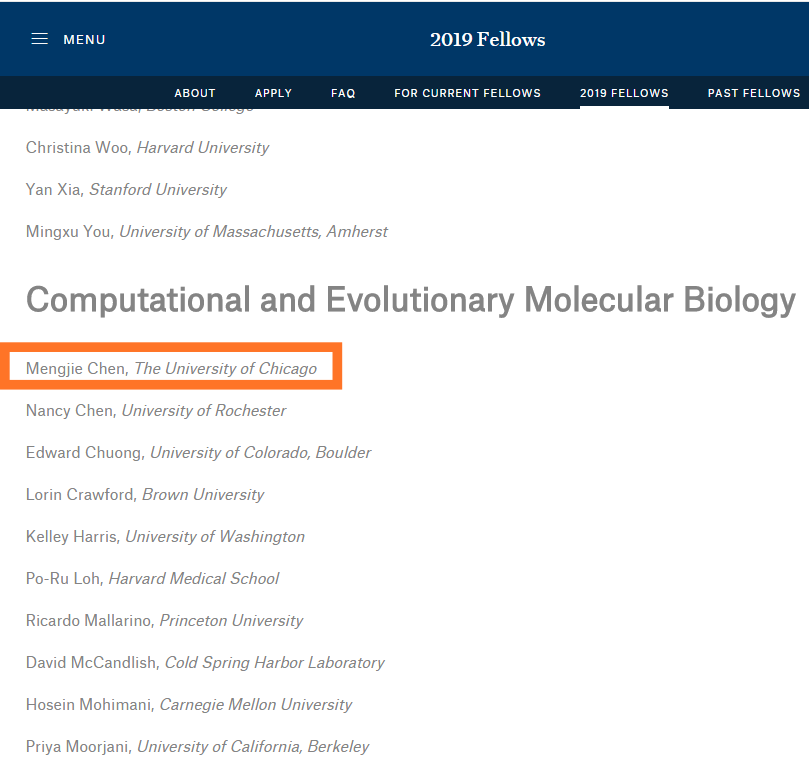This screenshot has width=809, height=761.
Task: Select For Current Fellows tab
Action: tap(467, 93)
